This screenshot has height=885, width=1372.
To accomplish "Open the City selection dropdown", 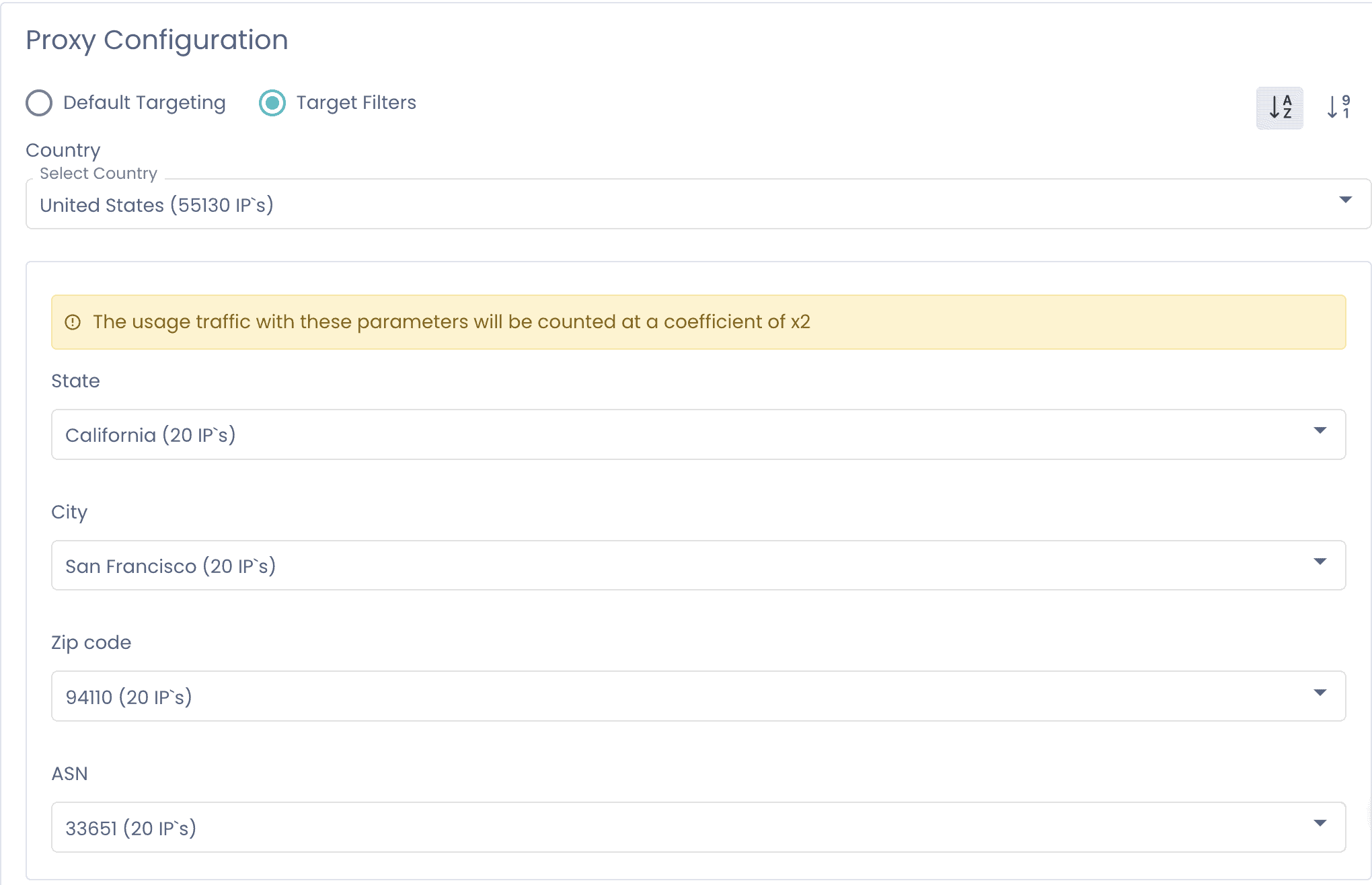I will (x=1320, y=562).
